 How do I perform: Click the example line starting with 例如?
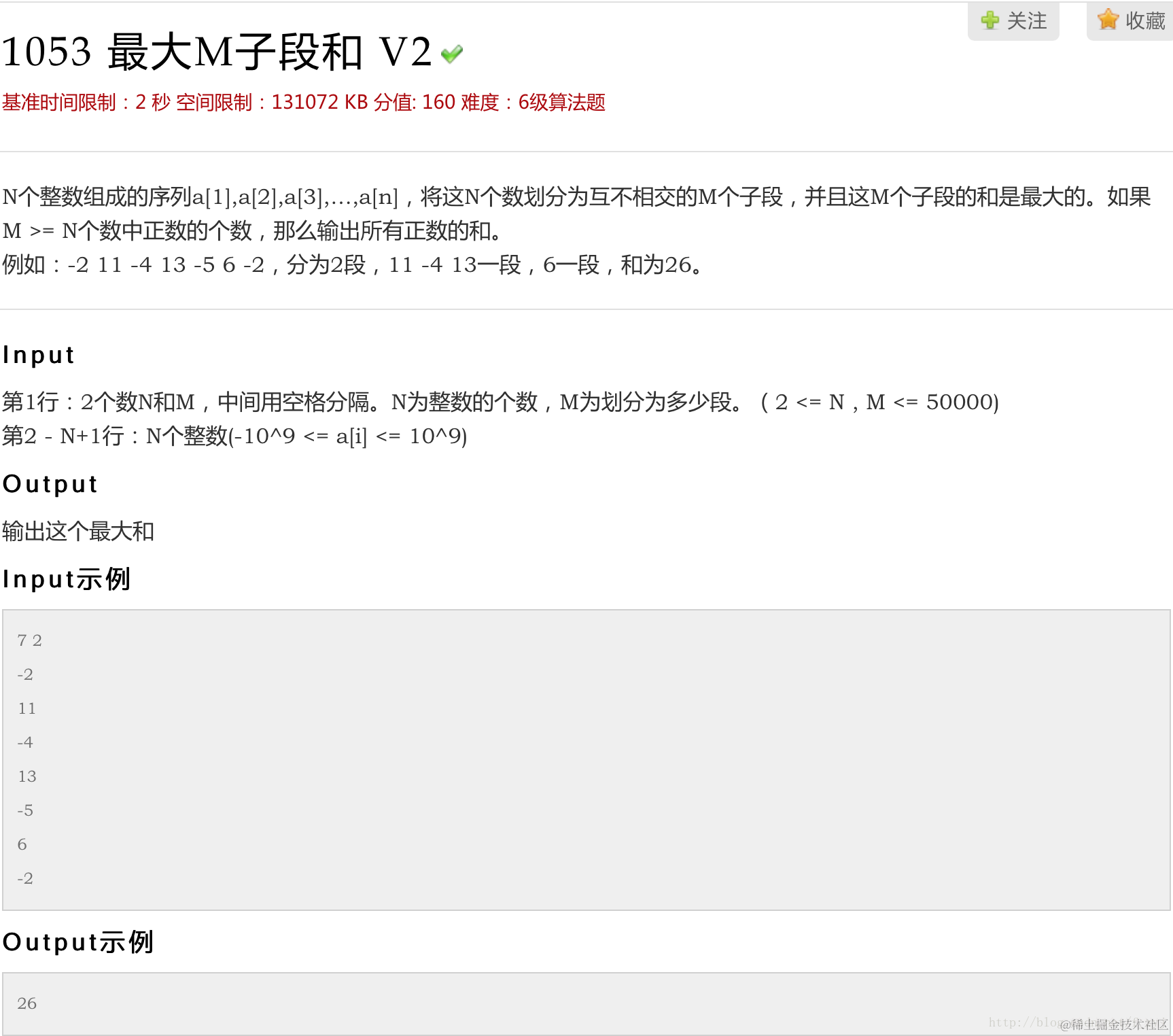352,264
